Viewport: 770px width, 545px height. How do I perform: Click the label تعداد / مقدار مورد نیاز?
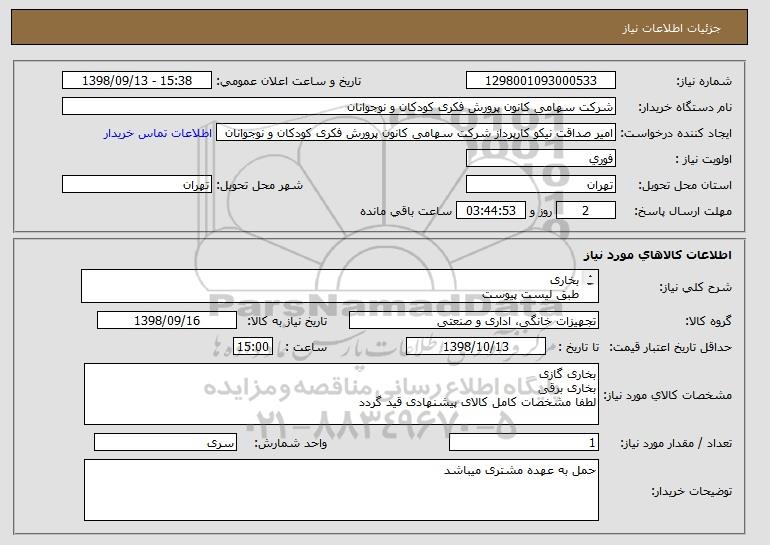pyautogui.click(x=676, y=443)
